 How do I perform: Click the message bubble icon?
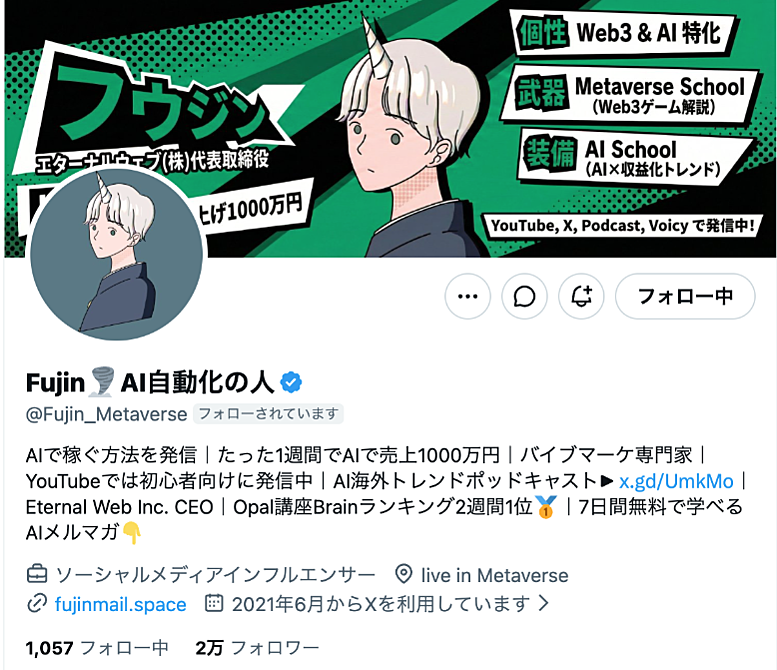(x=524, y=296)
